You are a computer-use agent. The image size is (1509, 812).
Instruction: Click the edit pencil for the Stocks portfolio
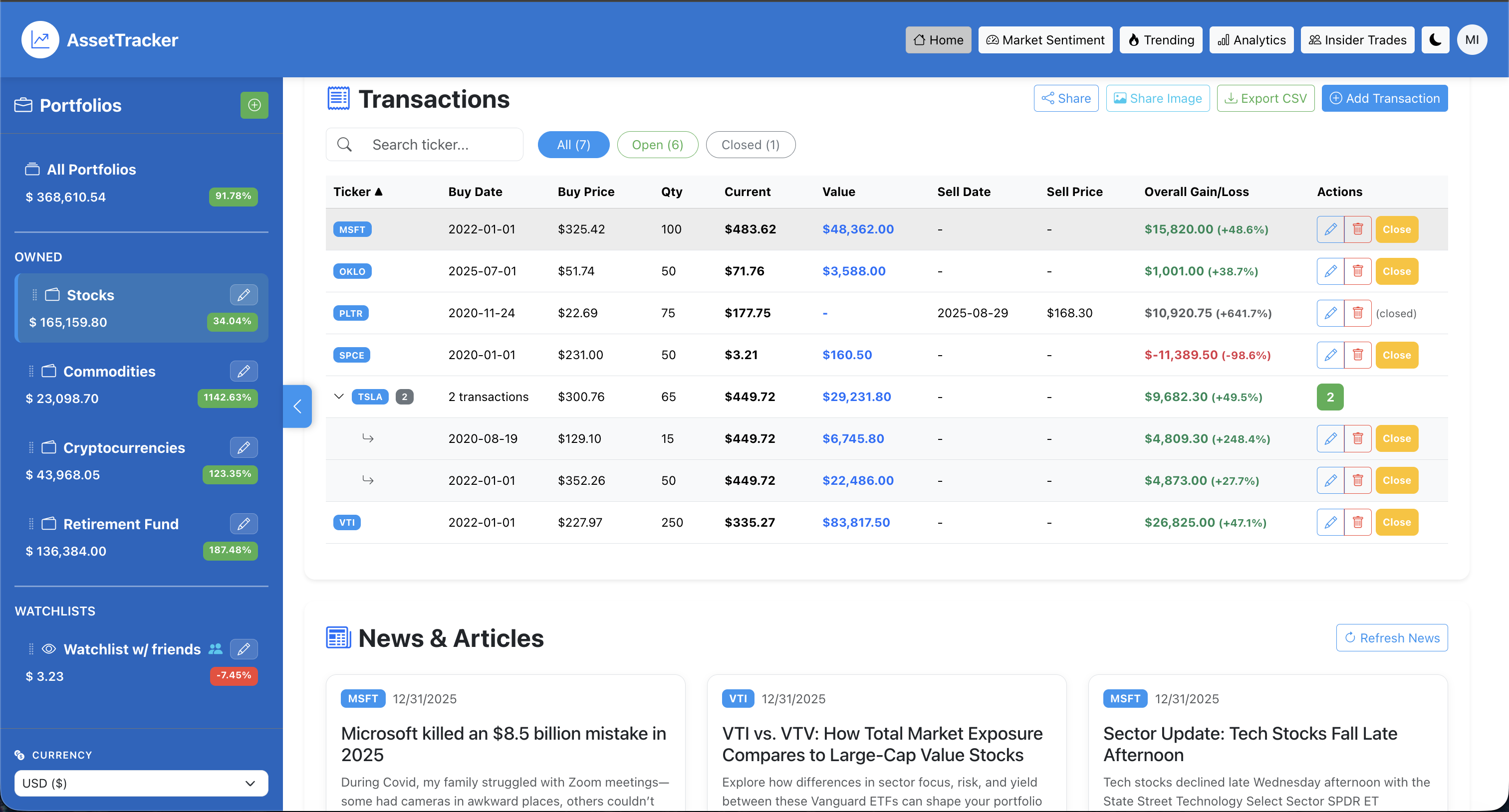pos(245,294)
